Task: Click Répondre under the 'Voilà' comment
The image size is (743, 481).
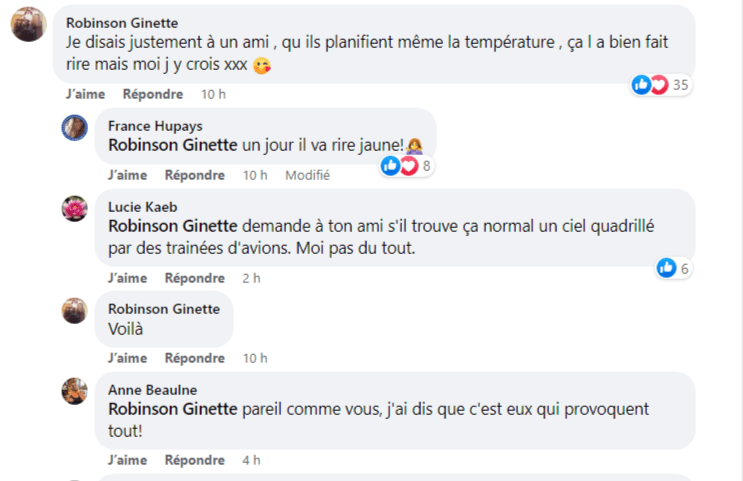Action: point(195,358)
